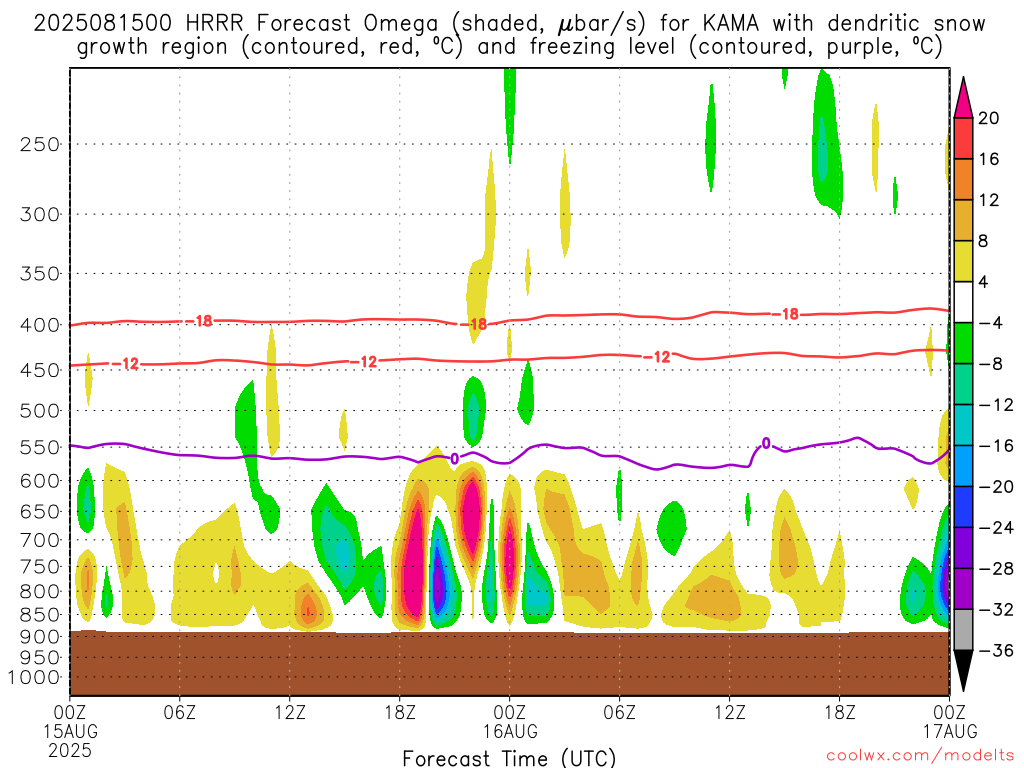The height and width of the screenshot is (768, 1024).
Task: Select the '-20' colorbar label
Action: coord(996,487)
